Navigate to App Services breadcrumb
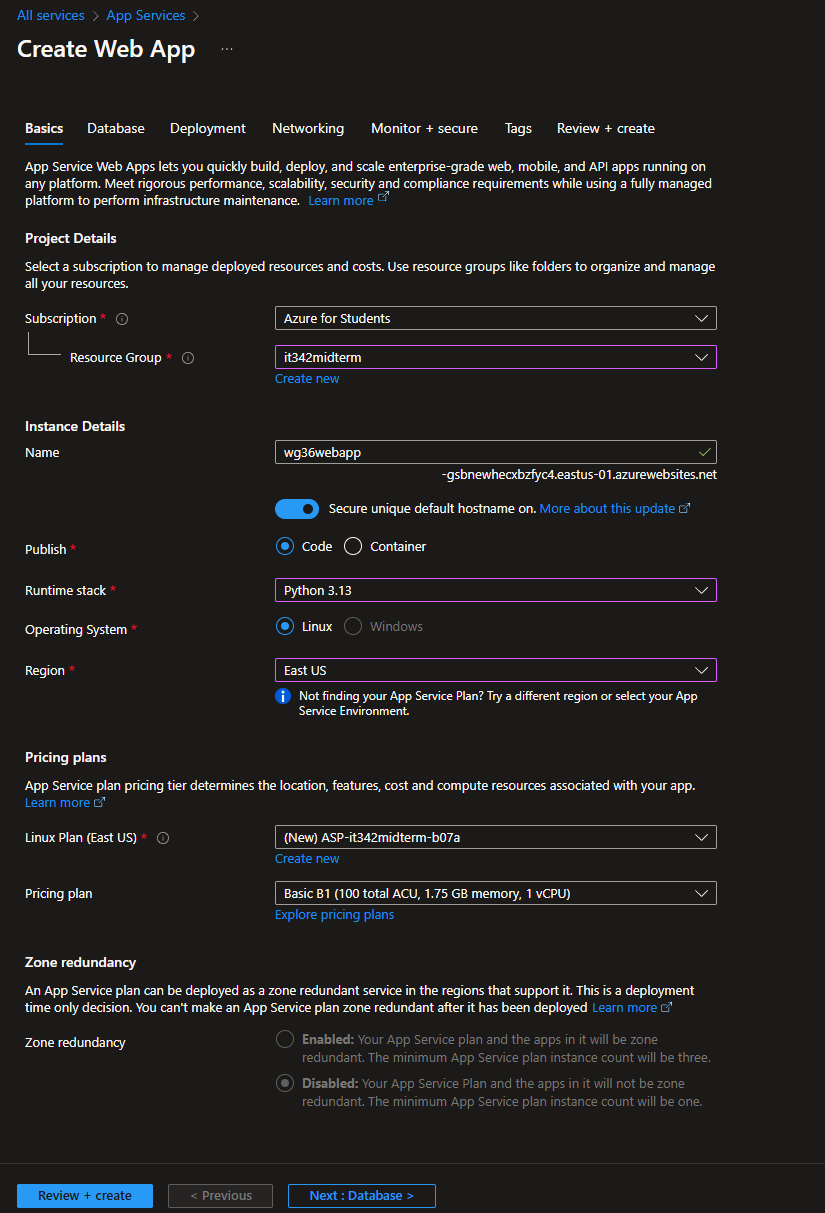The image size is (825, 1213). point(146,16)
